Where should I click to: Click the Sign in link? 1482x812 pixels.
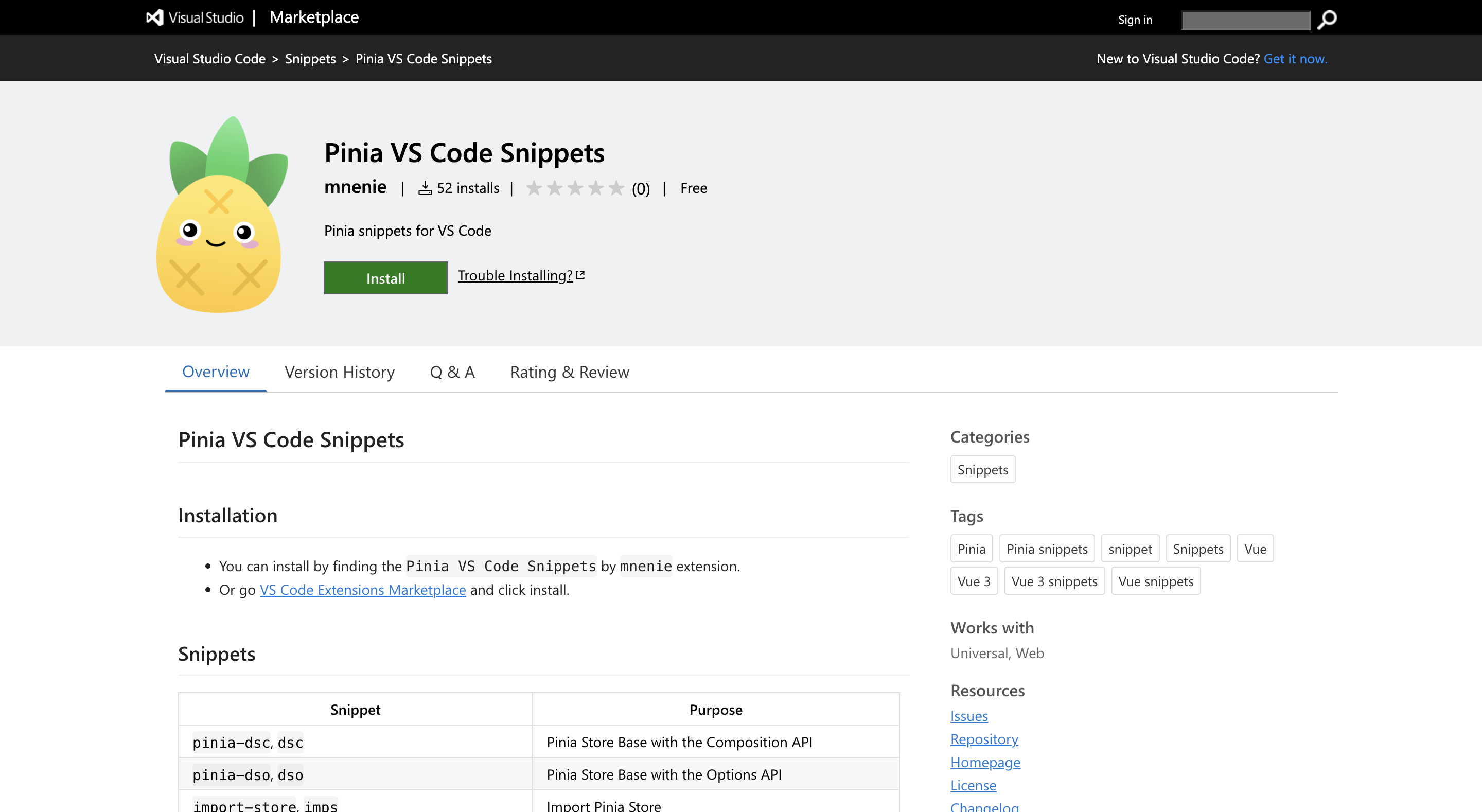[1135, 20]
